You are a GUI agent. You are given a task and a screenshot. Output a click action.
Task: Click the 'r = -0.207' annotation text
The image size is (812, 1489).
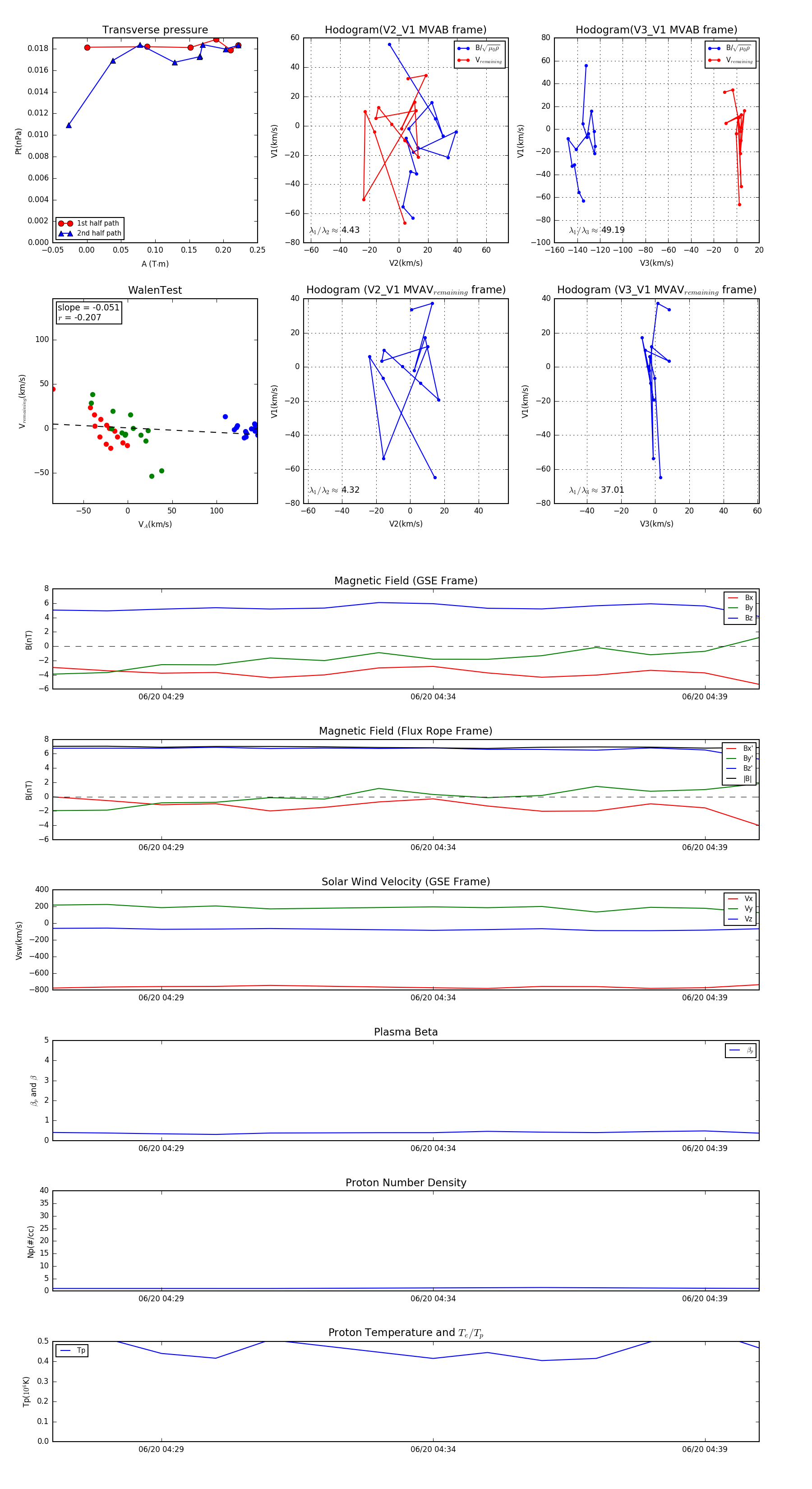pyautogui.click(x=80, y=317)
